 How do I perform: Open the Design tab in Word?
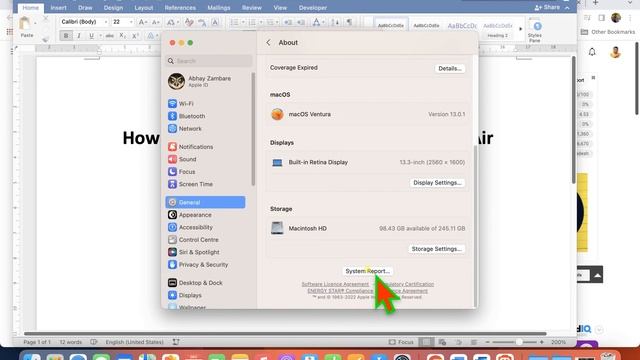pyautogui.click(x=113, y=8)
